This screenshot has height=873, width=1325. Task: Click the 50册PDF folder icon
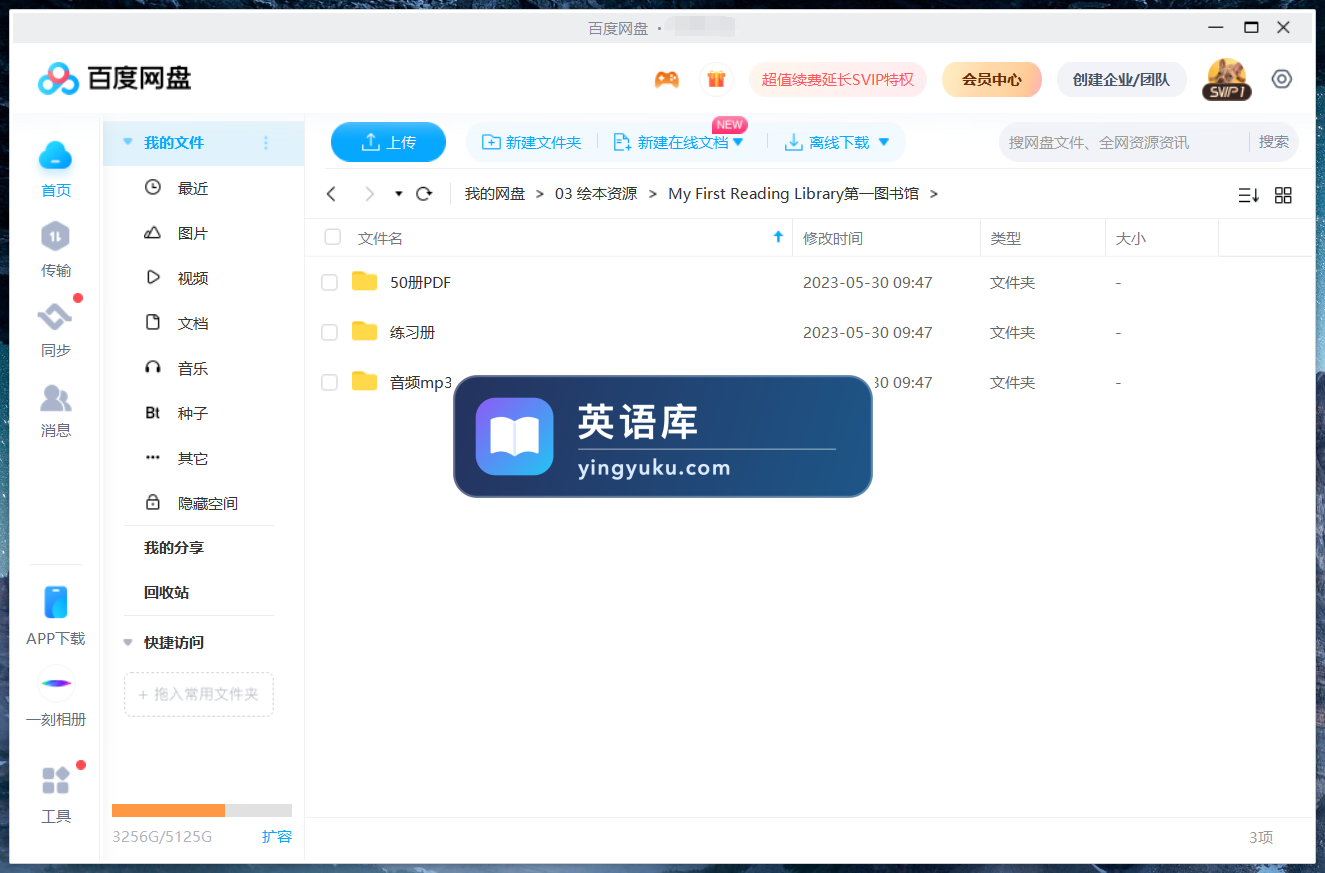[365, 282]
